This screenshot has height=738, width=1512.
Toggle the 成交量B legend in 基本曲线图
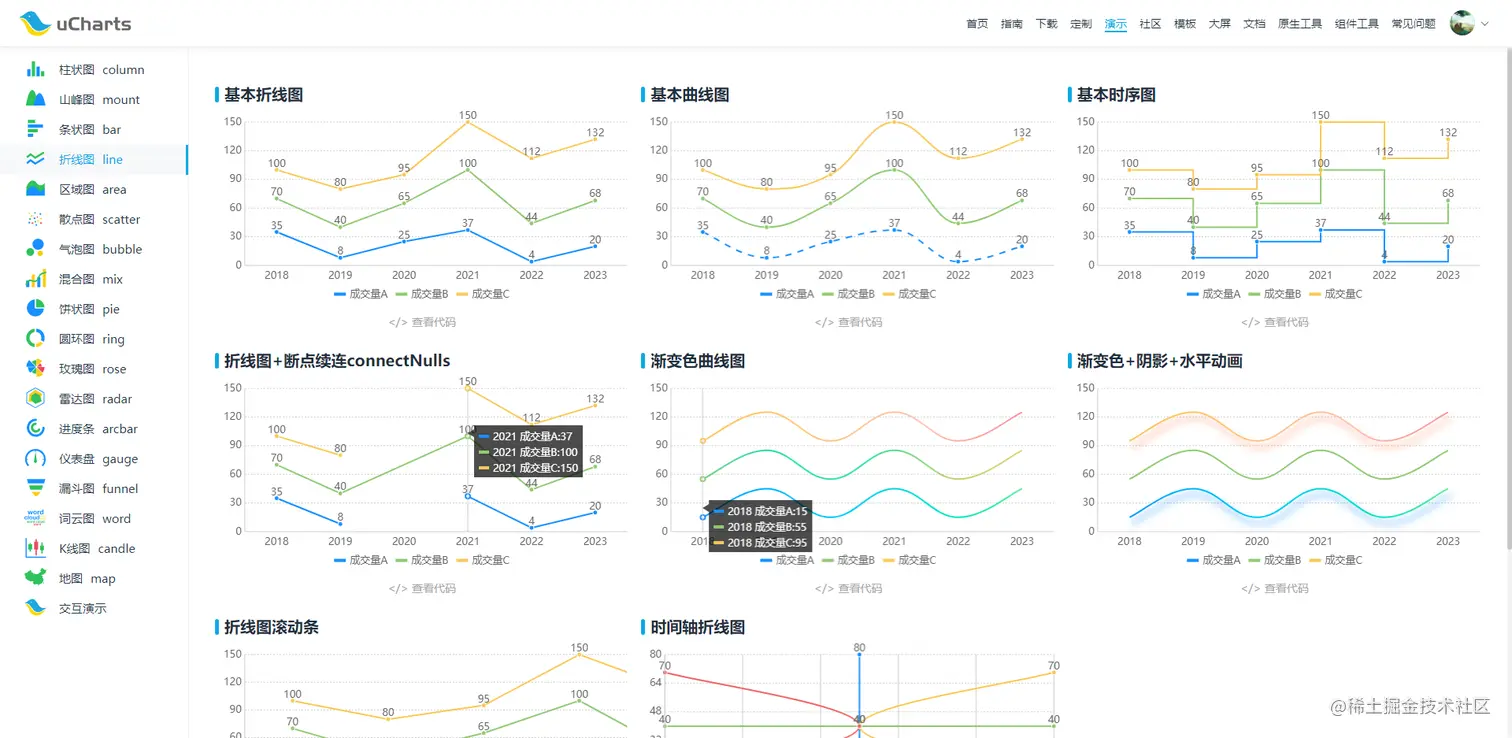[x=850, y=294]
